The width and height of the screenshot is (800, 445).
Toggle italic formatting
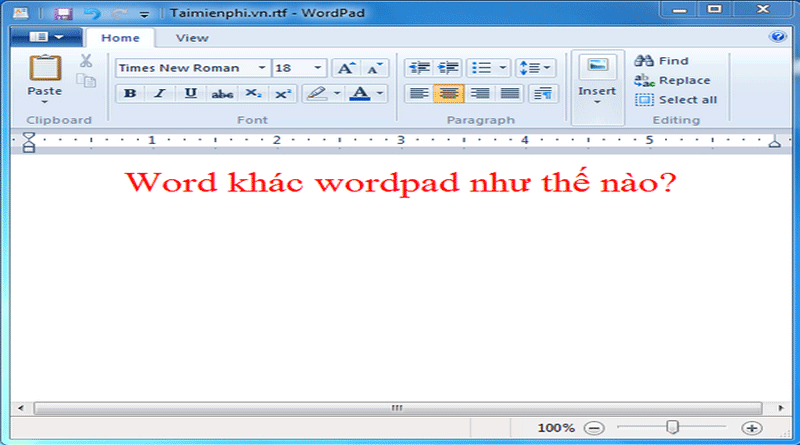pos(160,93)
